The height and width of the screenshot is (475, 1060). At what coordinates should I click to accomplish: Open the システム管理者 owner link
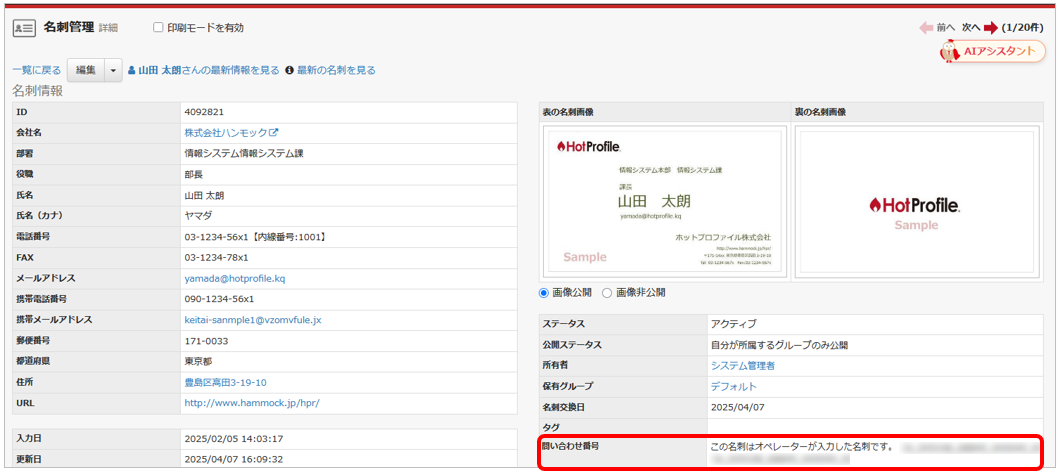click(x=742, y=366)
